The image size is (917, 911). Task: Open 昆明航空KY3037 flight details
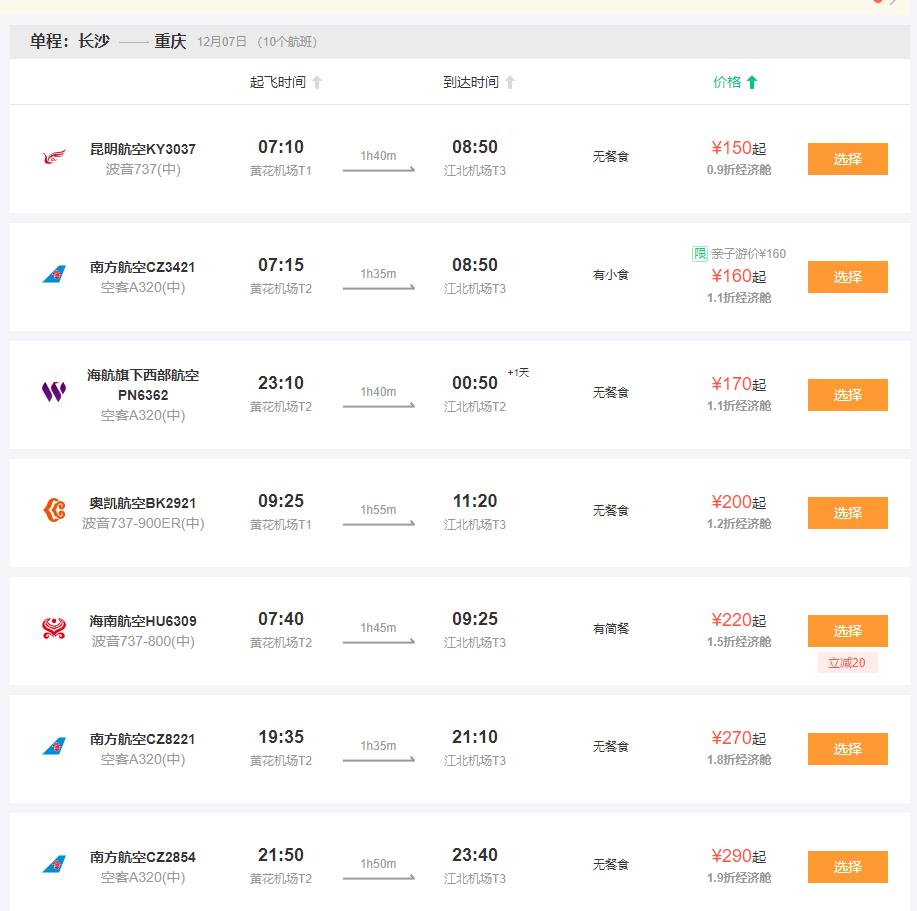(143, 149)
